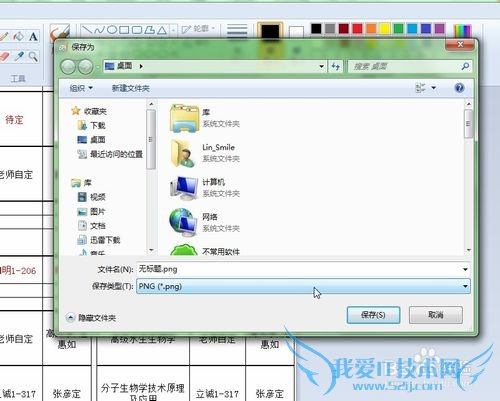Select the 库 system folder item
Image resolution: width=500 pixels, height=401 pixels.
205,118
